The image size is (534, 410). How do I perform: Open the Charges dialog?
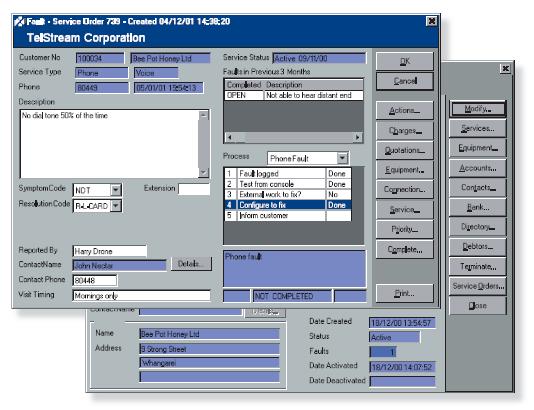[405, 130]
